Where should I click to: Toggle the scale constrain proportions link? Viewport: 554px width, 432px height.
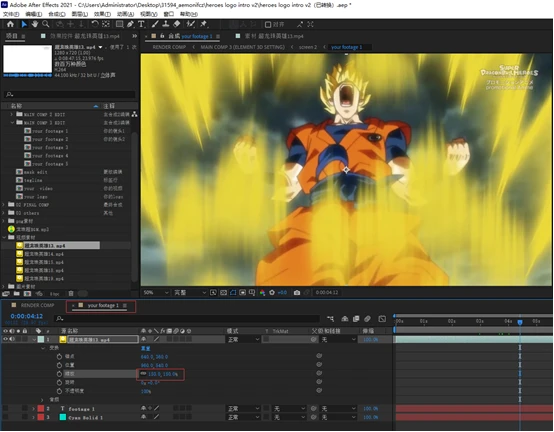[143, 373]
